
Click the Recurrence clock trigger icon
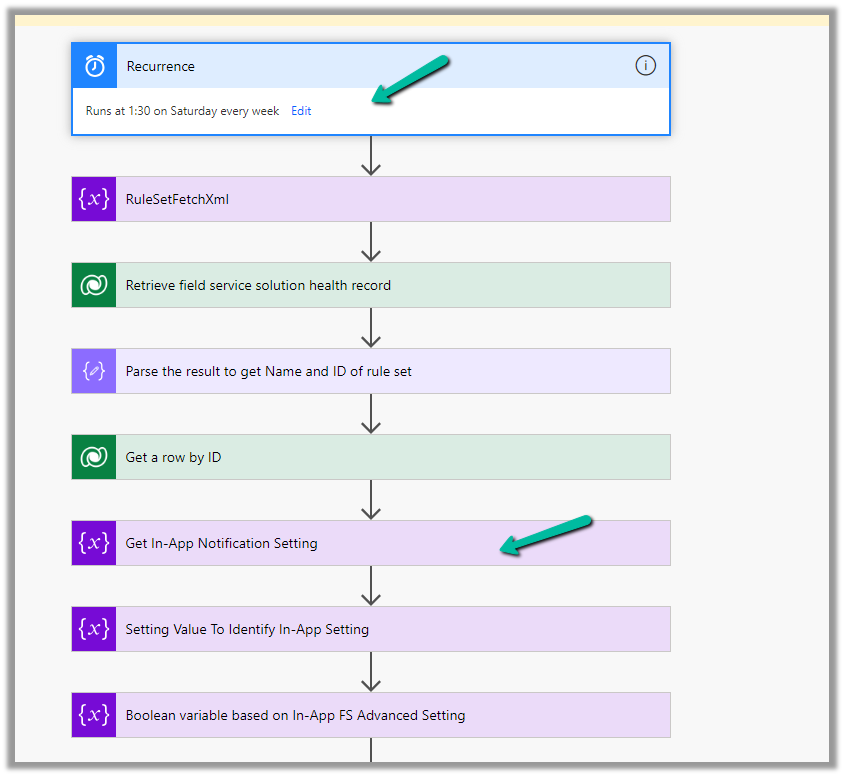95,66
